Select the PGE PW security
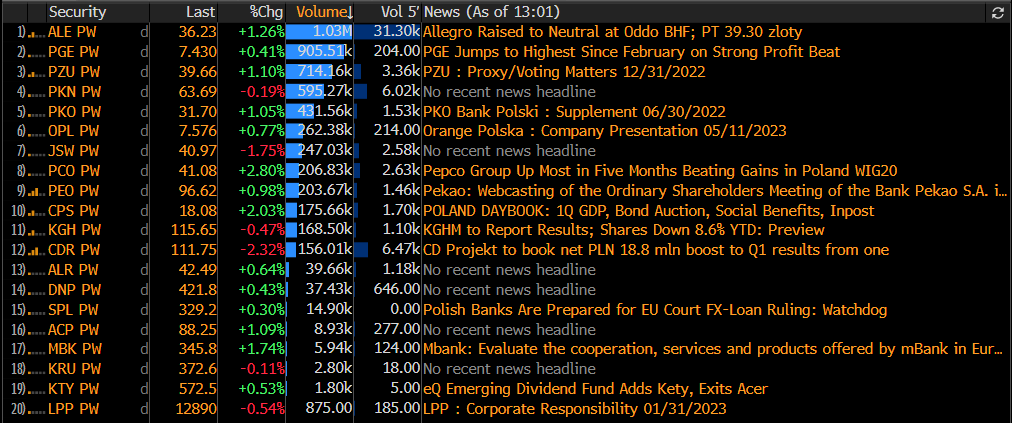The image size is (1012, 423). pos(74,52)
